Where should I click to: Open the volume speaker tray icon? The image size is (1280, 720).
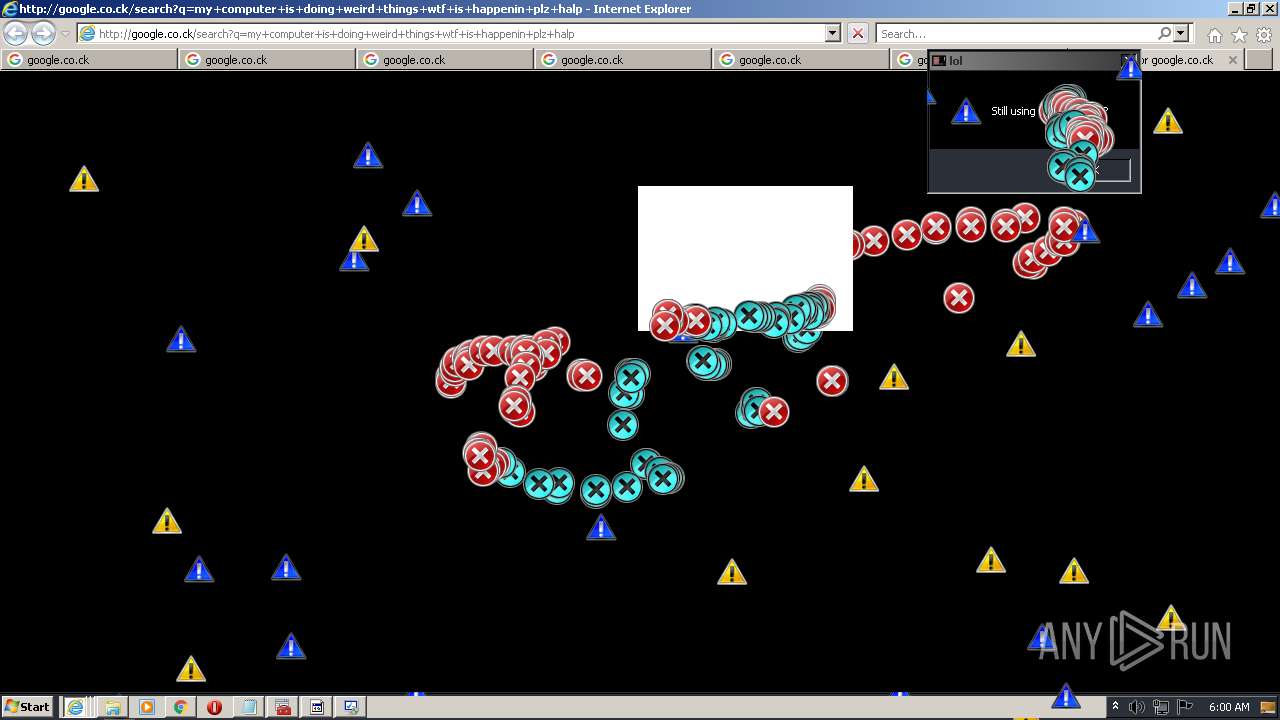(x=1138, y=707)
